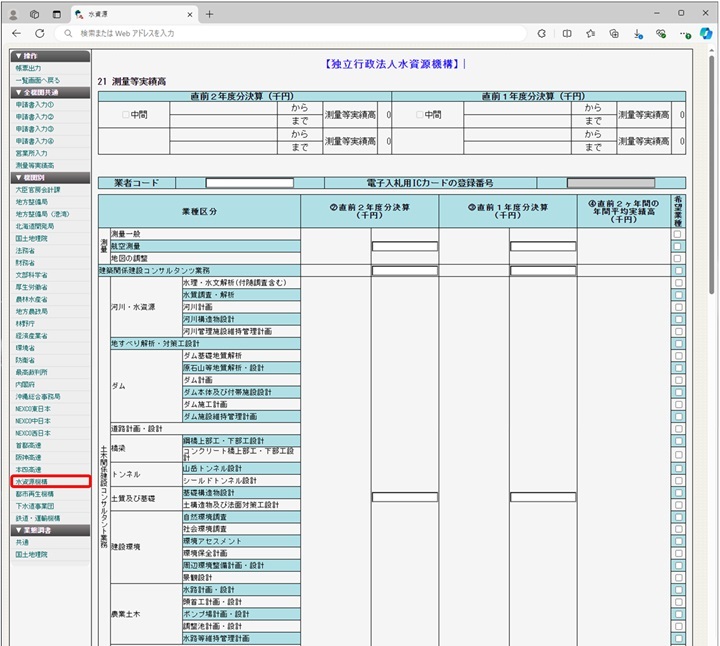Open Browser essentials heart icon

(661, 34)
